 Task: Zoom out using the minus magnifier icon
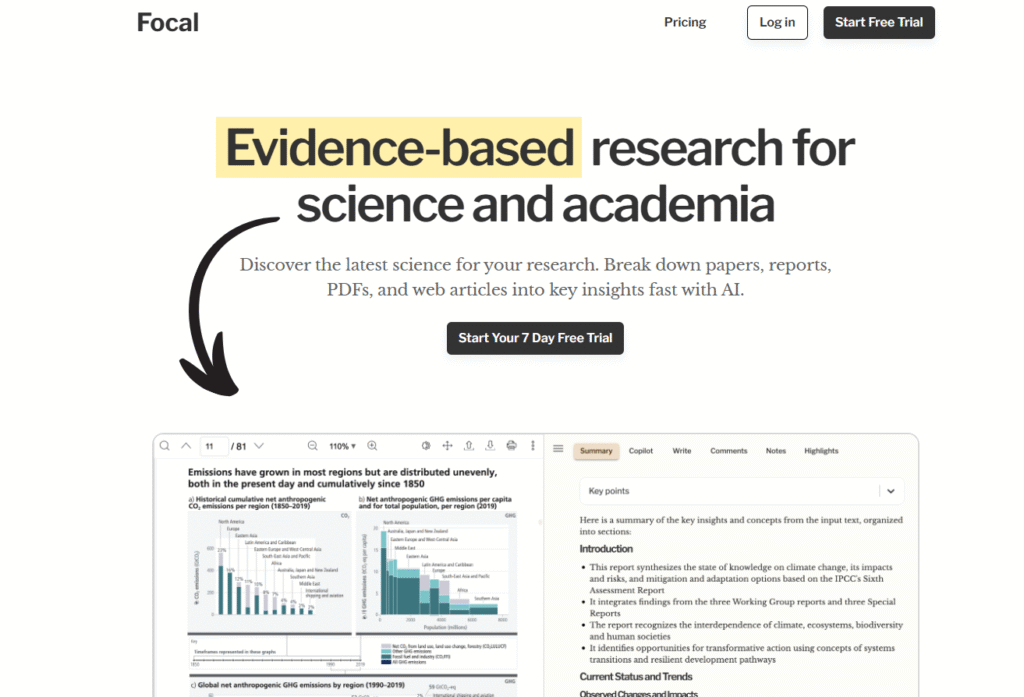pyautogui.click(x=312, y=446)
